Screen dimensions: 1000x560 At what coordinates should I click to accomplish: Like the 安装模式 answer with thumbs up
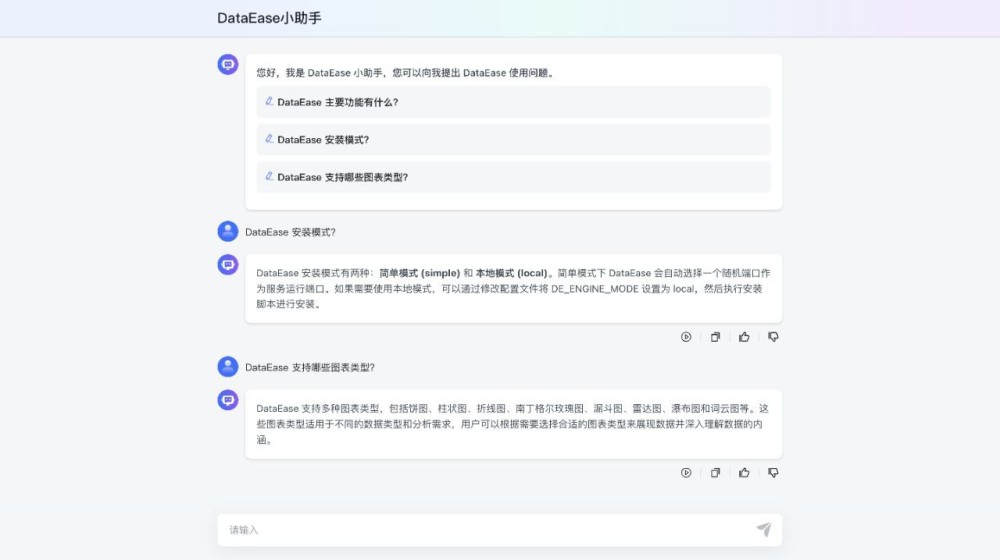click(744, 337)
